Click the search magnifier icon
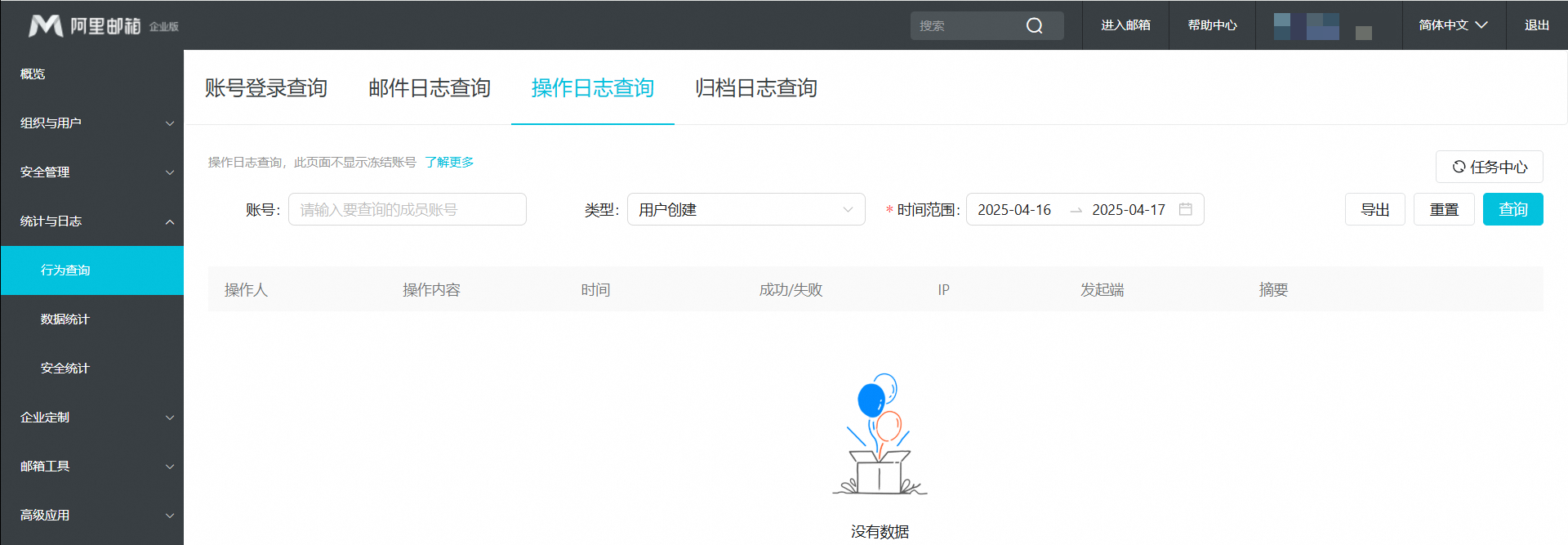Viewport: 1568px width, 545px height. 1034,26
